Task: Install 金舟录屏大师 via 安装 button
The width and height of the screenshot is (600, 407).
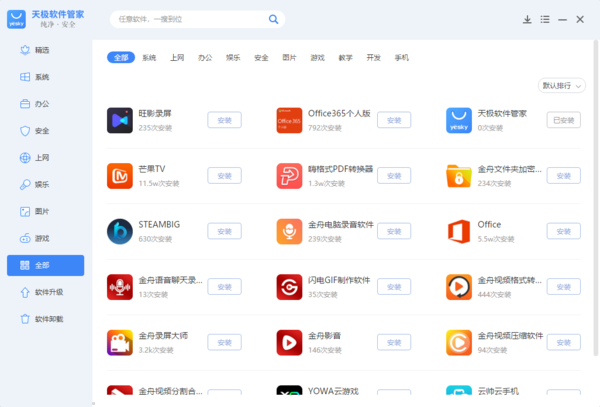Action: pyautogui.click(x=225, y=342)
